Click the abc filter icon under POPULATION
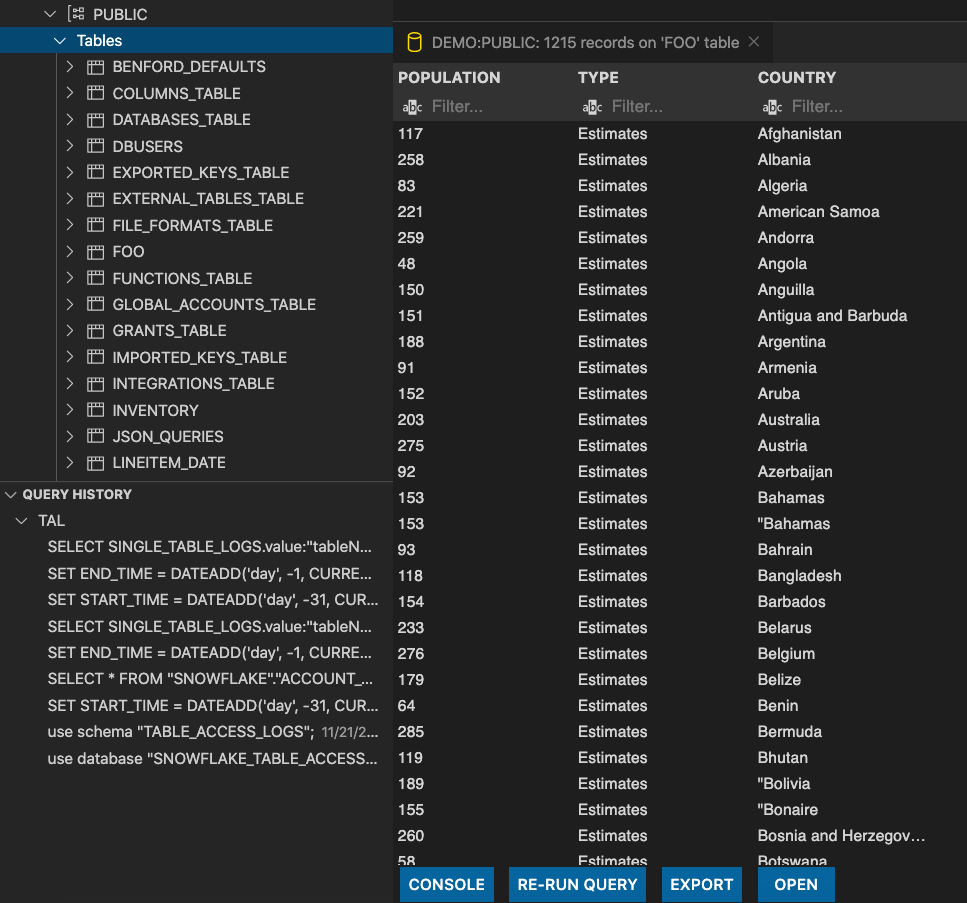 click(412, 107)
